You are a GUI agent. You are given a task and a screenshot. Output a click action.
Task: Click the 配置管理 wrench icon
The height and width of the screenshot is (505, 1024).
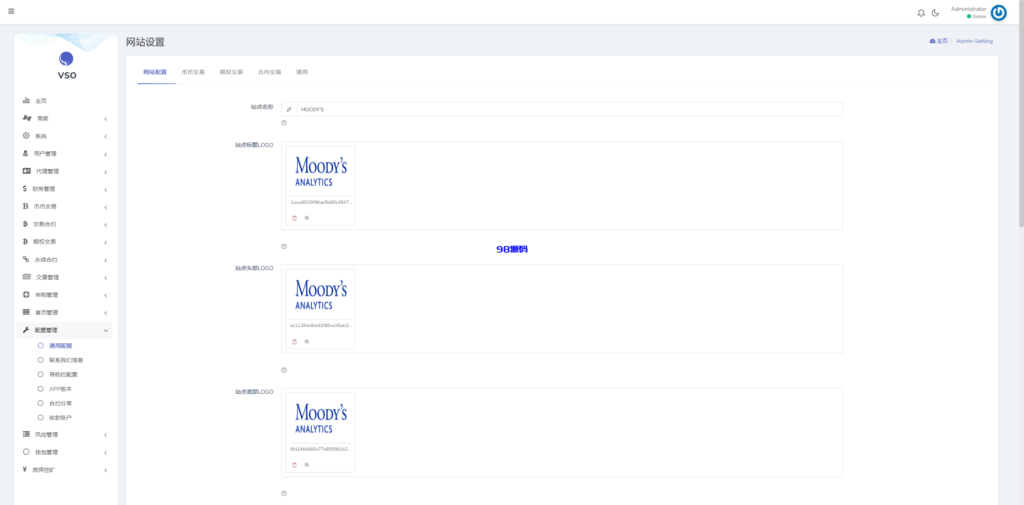pyautogui.click(x=26, y=331)
